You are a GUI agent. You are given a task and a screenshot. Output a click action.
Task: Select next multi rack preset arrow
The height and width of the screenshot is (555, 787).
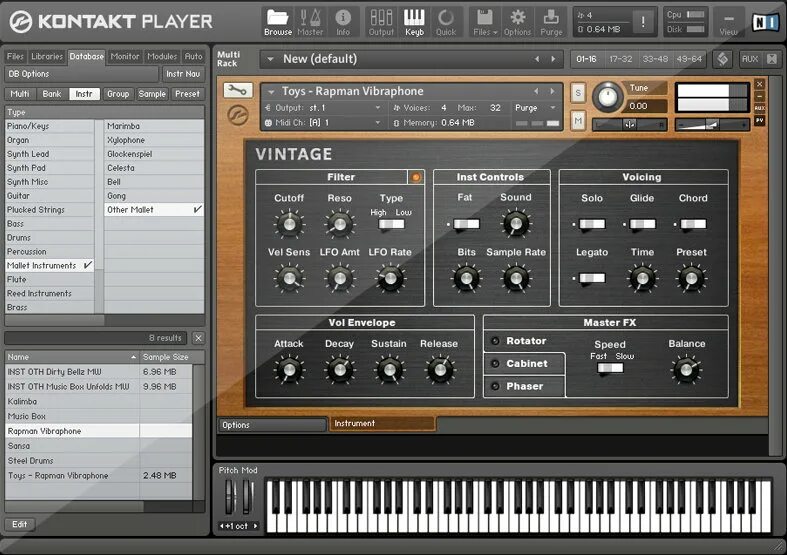tap(553, 59)
